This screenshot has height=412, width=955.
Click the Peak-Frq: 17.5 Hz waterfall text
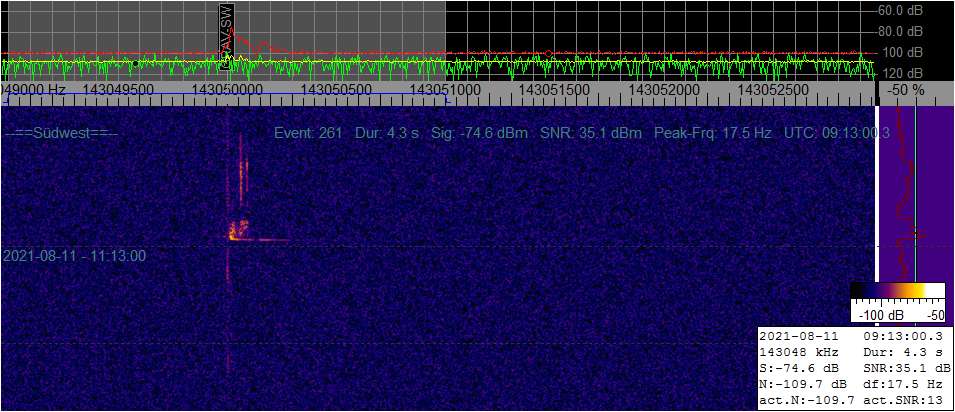[713, 133]
